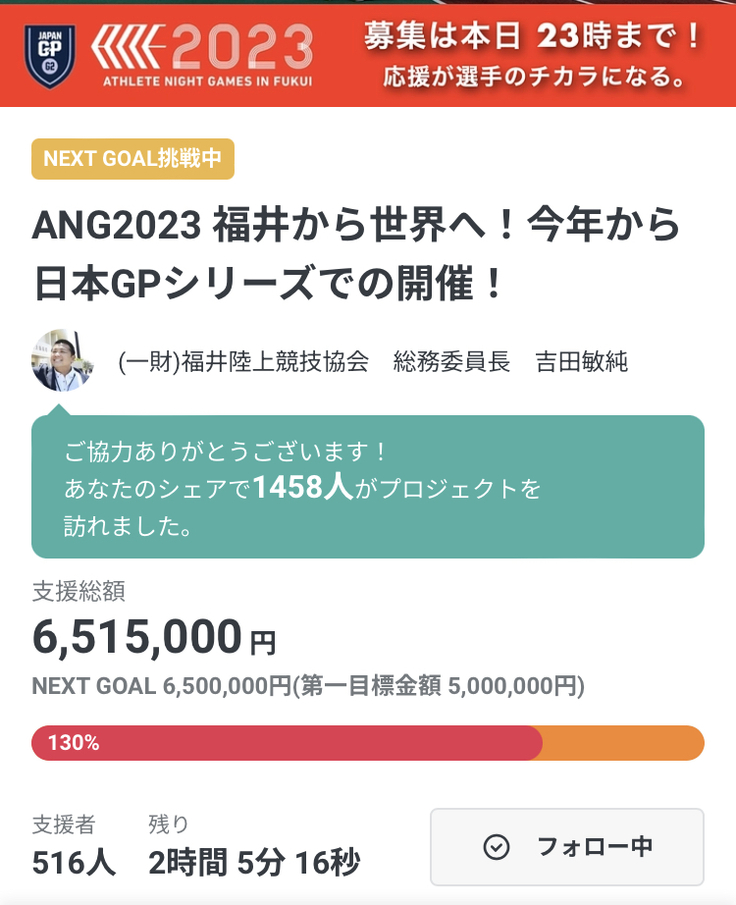Open organizer name 吉田敏純 link
Image resolution: width=736 pixels, height=905 pixels.
coord(581,362)
